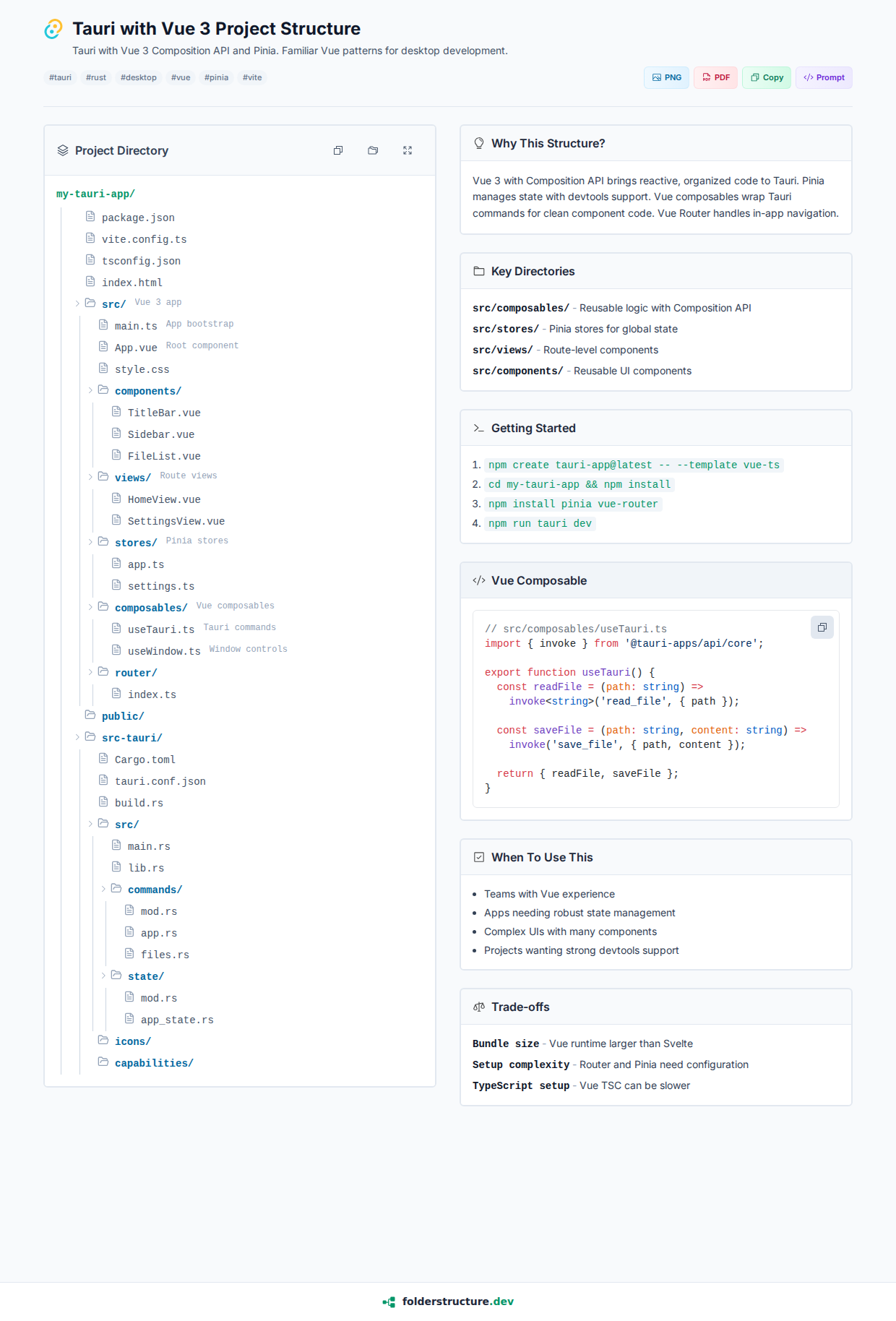Screen dimensions: 896x1321
Task: Open the Prompt button
Action: click(824, 77)
